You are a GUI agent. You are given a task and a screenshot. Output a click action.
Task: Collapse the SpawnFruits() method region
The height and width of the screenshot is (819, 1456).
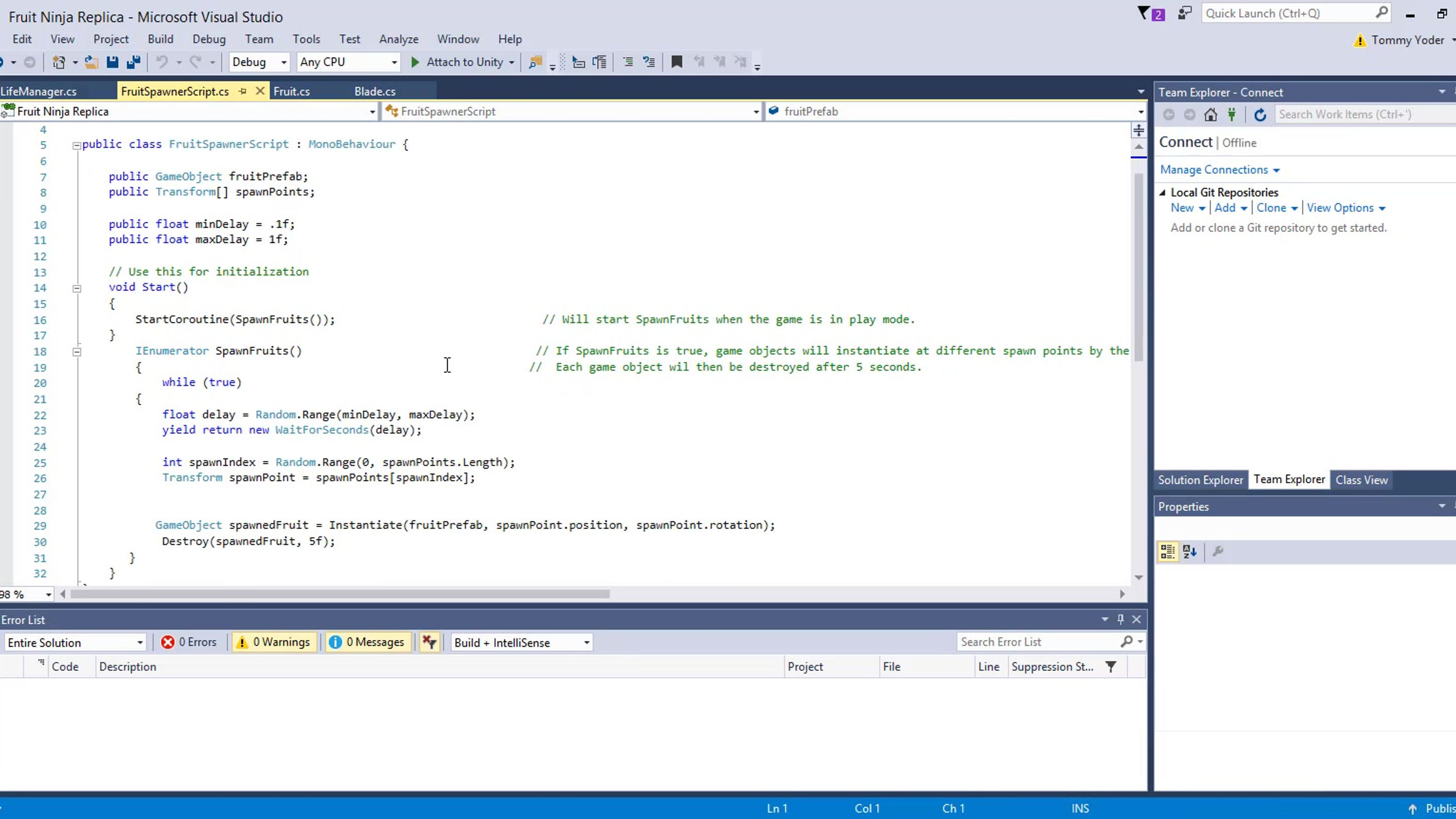click(x=76, y=352)
